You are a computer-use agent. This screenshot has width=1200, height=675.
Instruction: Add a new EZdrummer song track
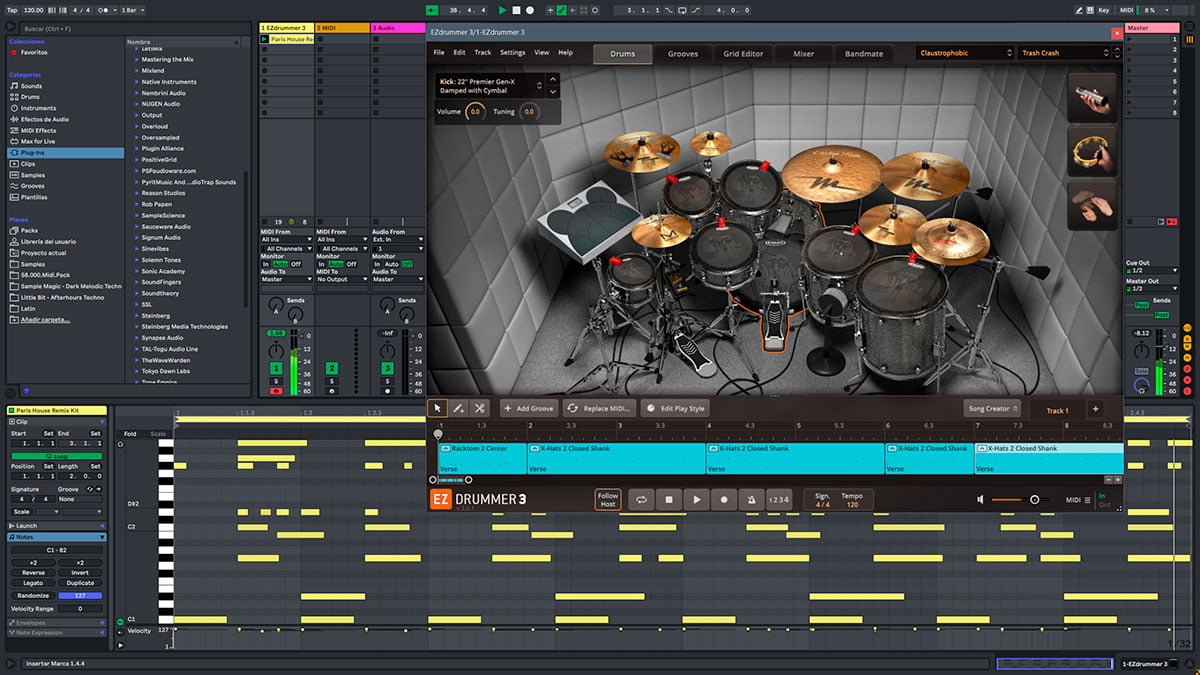pos(1095,409)
